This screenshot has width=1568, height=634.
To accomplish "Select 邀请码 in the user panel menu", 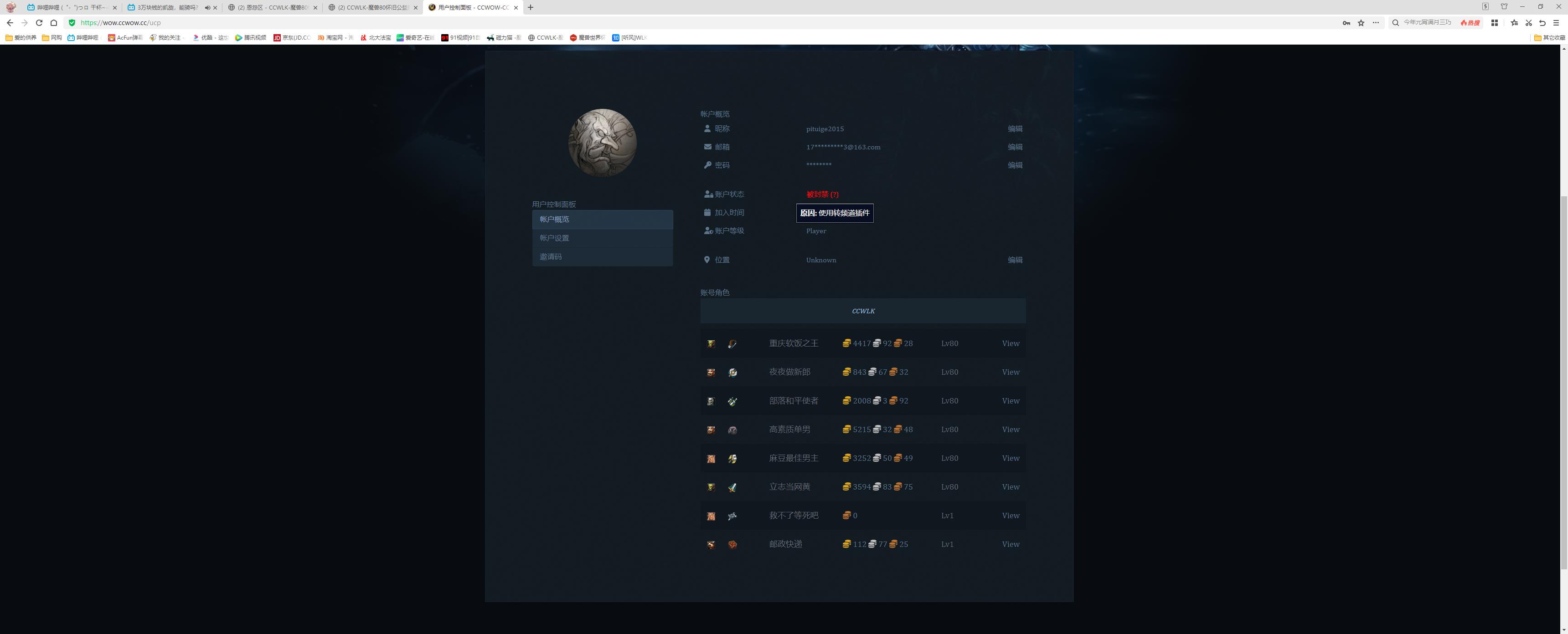I will tap(551, 257).
